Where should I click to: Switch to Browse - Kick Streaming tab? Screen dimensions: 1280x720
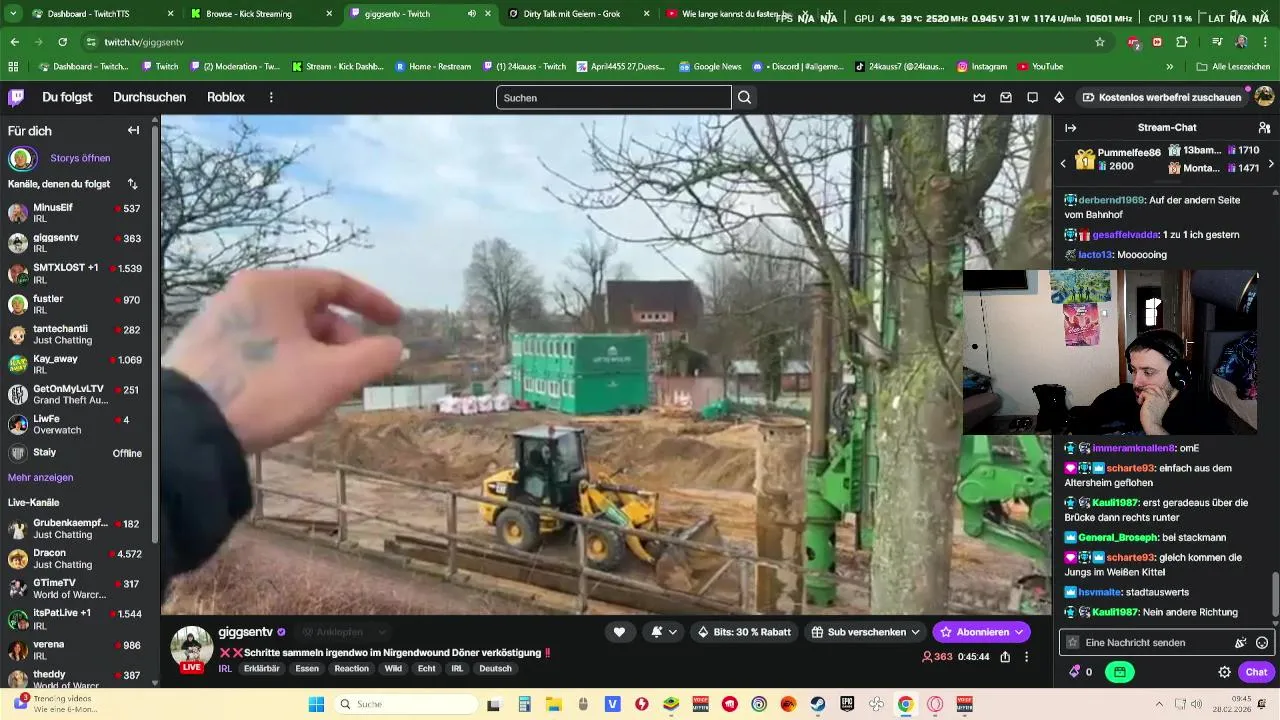(263, 14)
